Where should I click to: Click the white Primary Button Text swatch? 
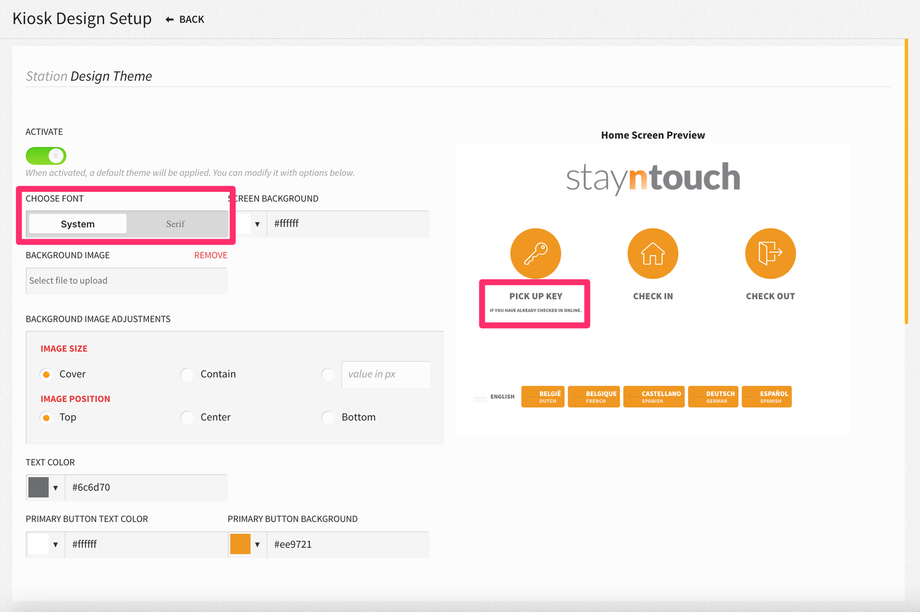[38, 544]
